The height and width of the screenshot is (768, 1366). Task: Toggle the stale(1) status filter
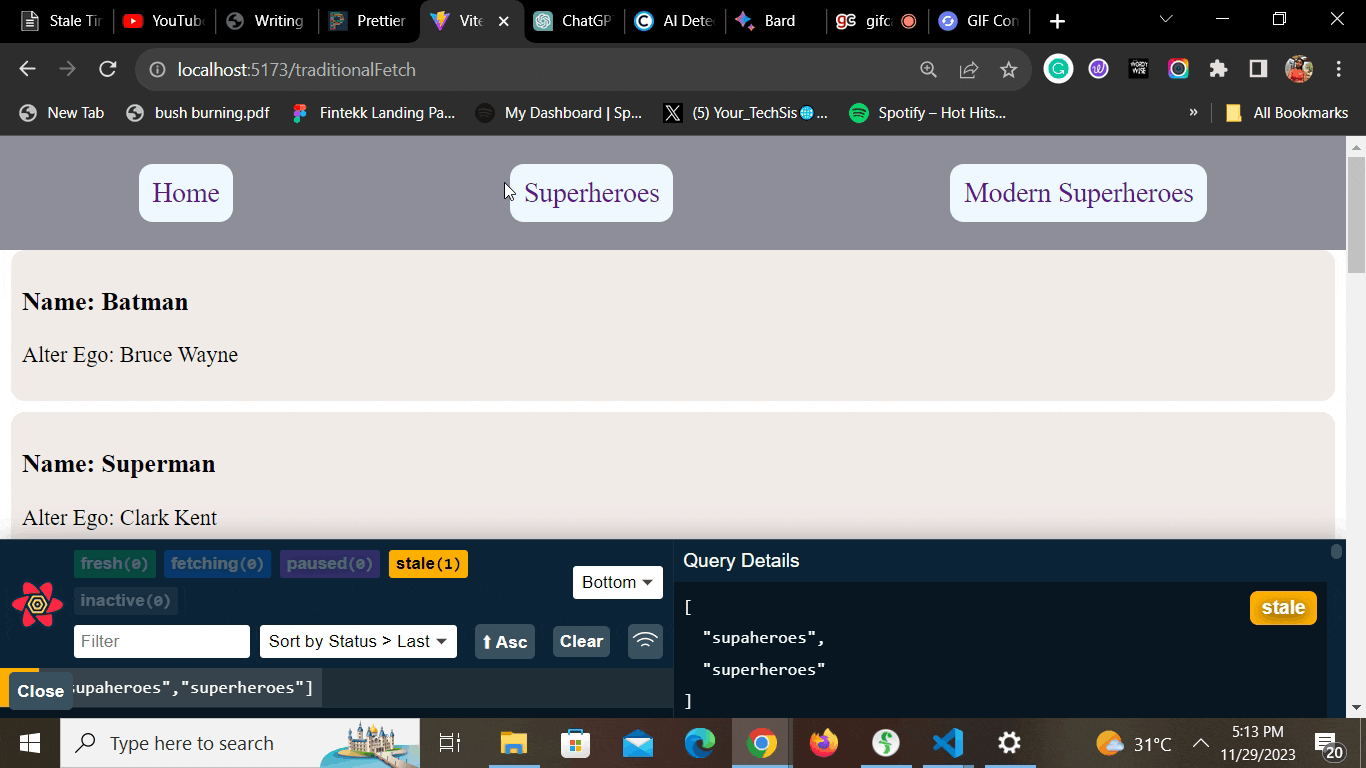(428, 564)
